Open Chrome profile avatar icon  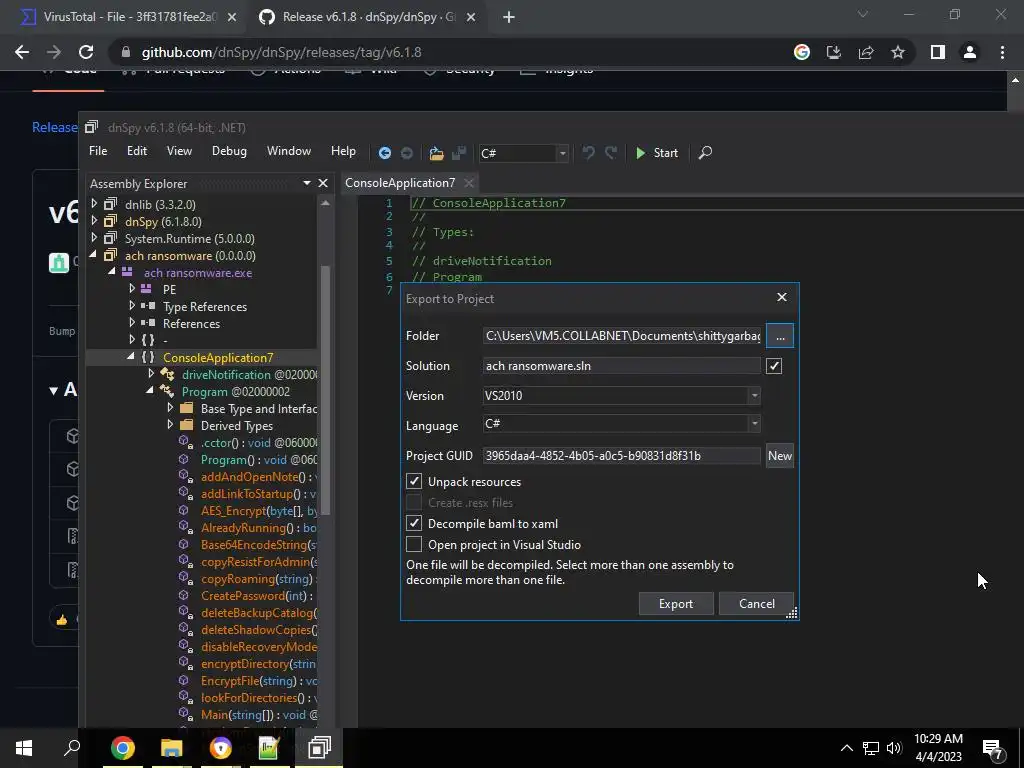[x=970, y=52]
